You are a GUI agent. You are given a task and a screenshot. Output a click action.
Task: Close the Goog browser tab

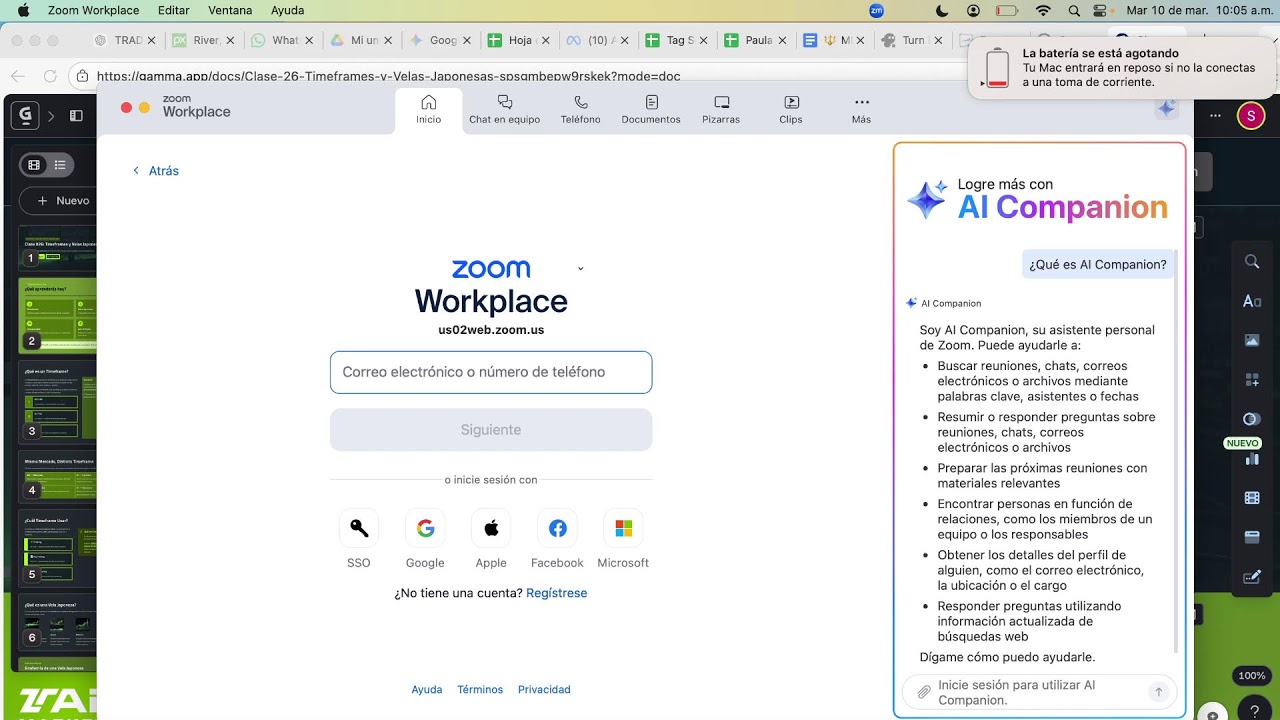coord(466,41)
